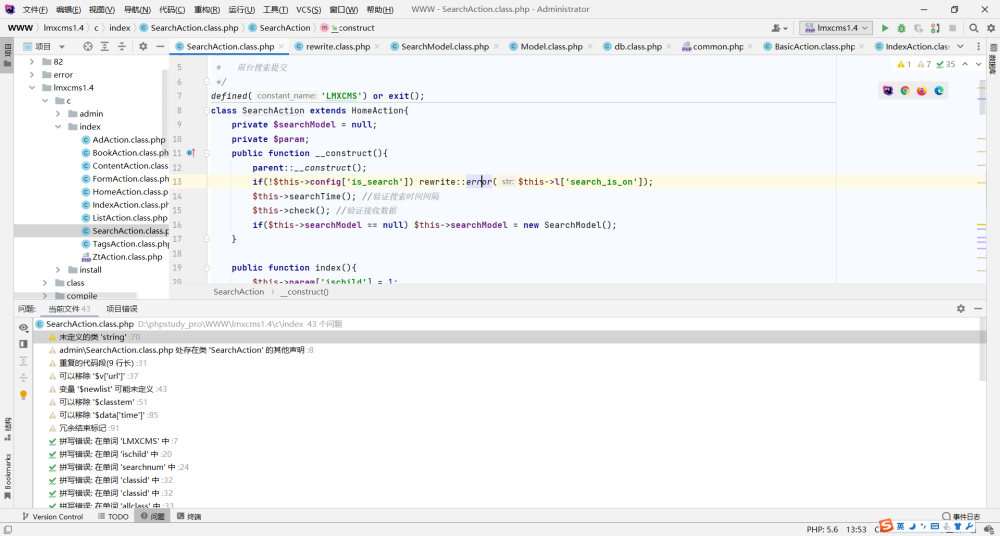
Task: Toggle editor preview icon in problems panel
Action: (24, 344)
